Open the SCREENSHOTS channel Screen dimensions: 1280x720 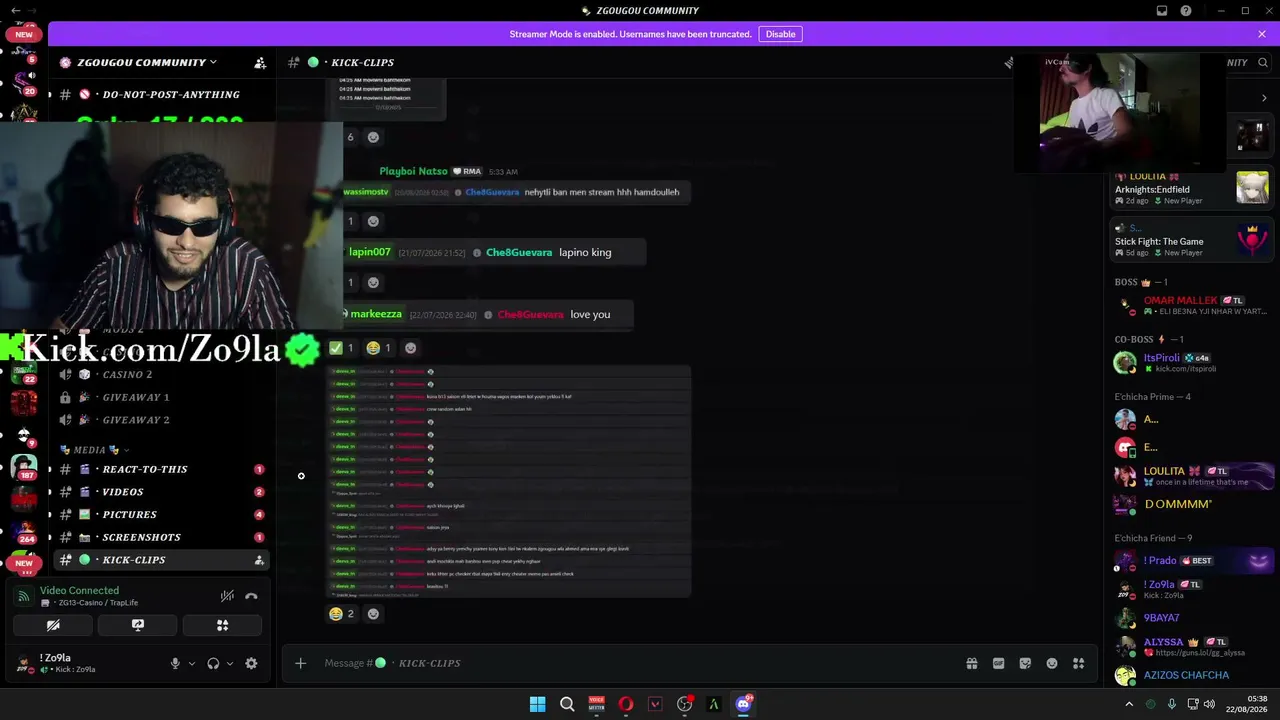(160, 537)
